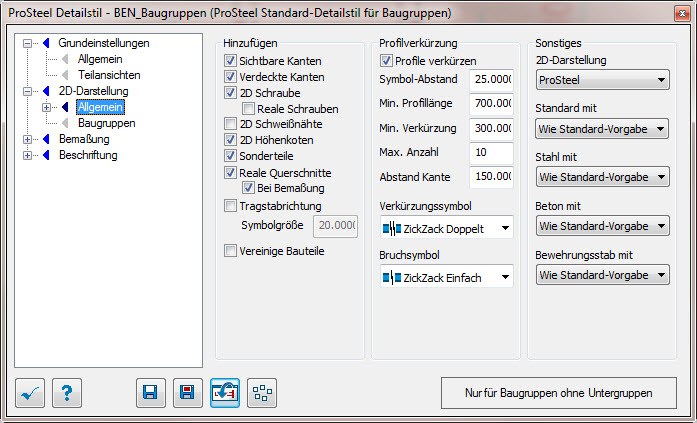The width and height of the screenshot is (697, 423).
Task: Click the dark arrow icon beside selected Allgemein
Action: click(x=65, y=107)
